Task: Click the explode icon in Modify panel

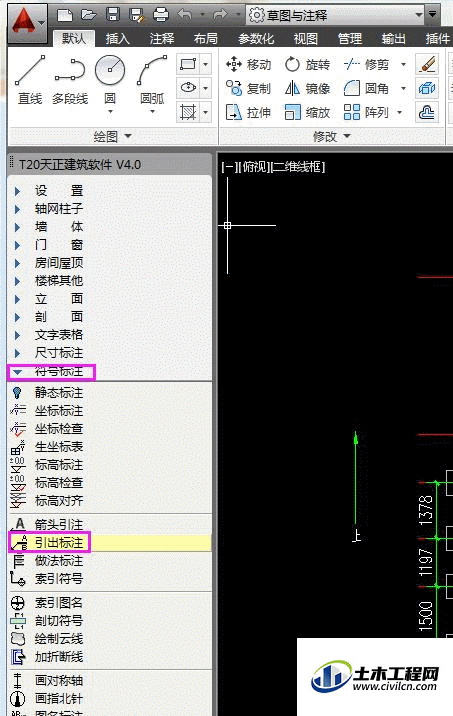Action: point(427,88)
